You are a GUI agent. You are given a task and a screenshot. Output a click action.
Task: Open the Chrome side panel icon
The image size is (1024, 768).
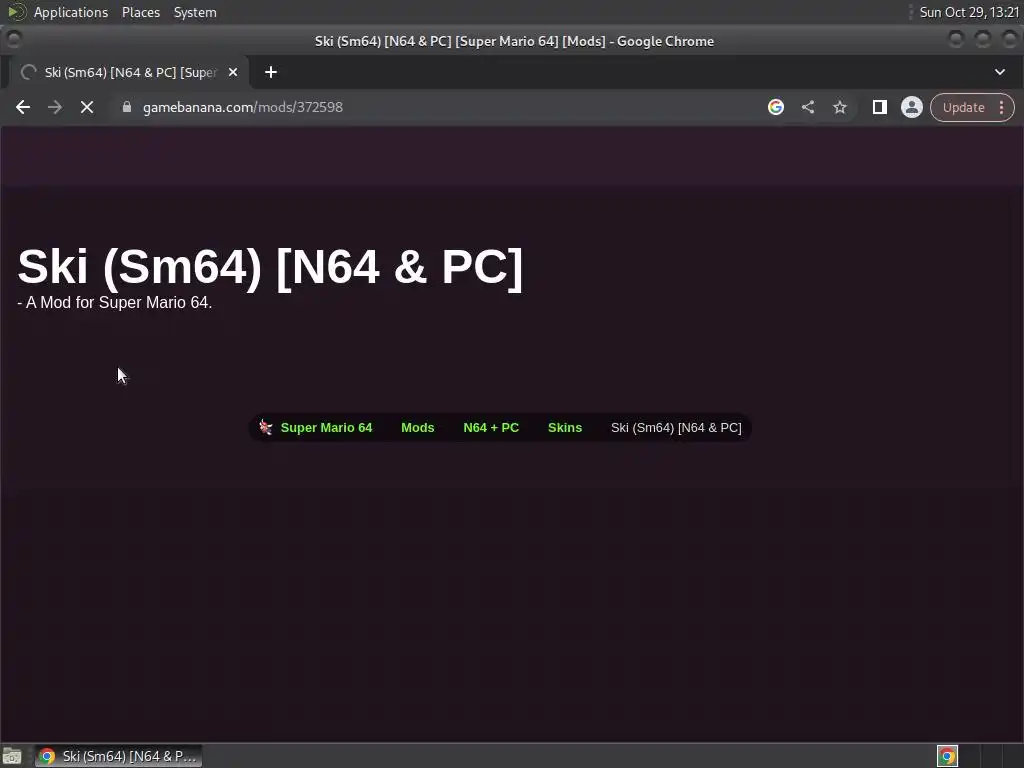click(x=880, y=107)
